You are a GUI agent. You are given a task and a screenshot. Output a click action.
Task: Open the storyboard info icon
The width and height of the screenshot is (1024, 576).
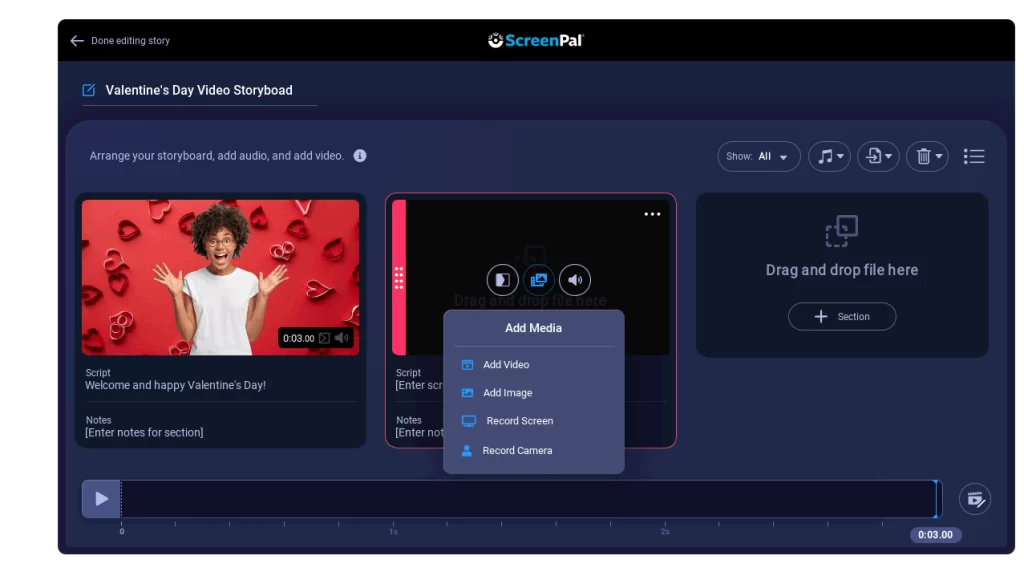click(360, 155)
